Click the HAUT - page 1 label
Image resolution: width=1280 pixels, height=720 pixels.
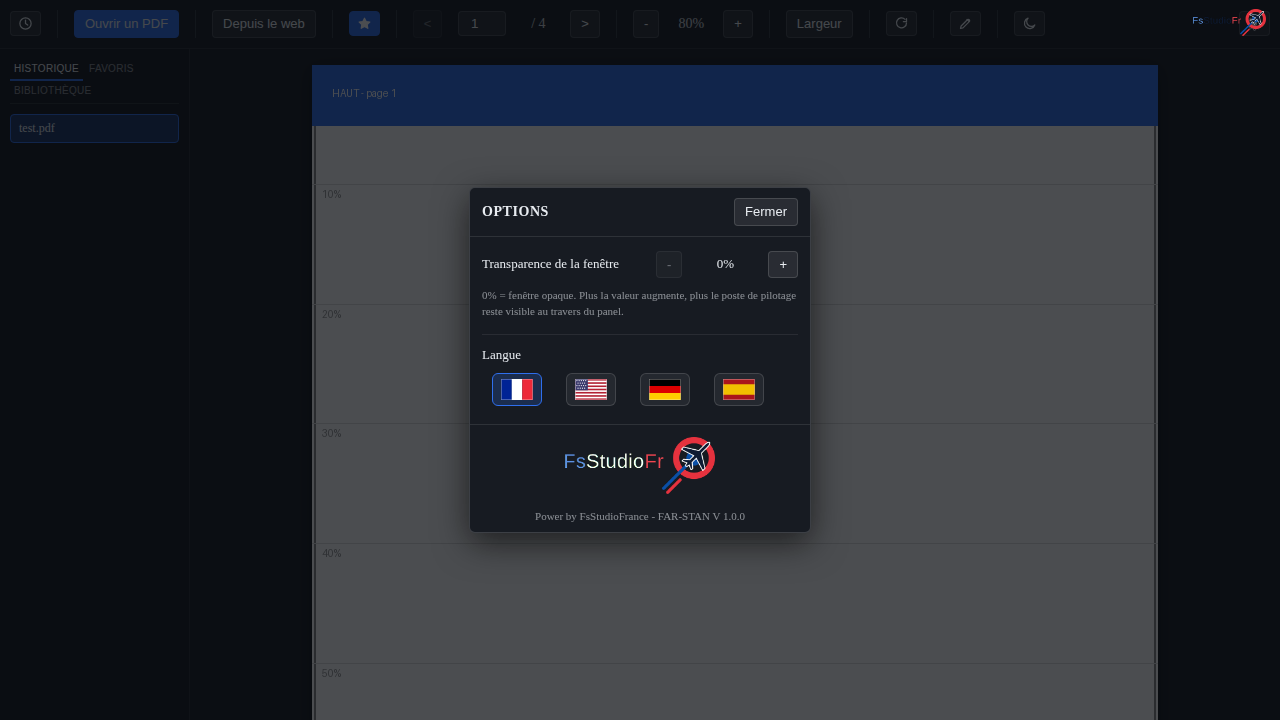(364, 93)
